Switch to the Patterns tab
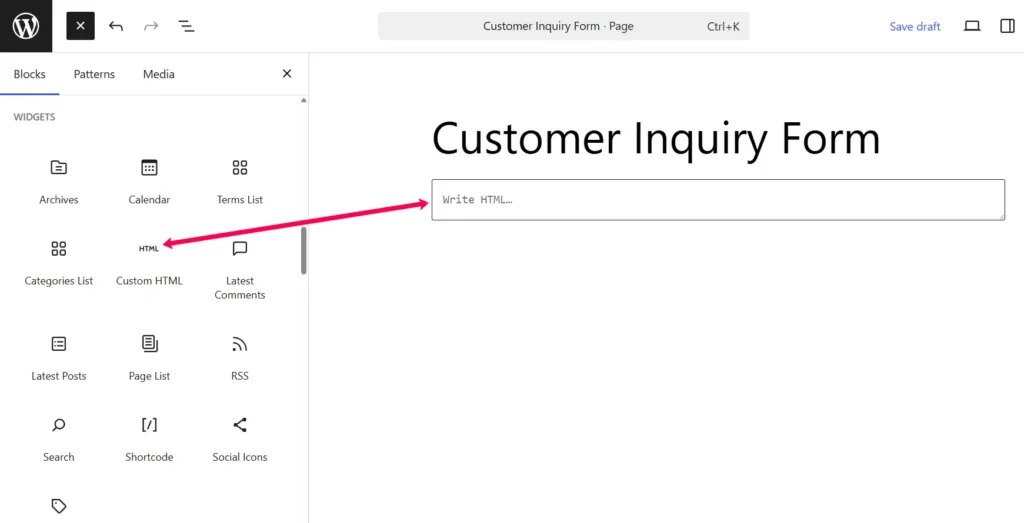Viewport: 1024px width, 523px height. (x=94, y=74)
